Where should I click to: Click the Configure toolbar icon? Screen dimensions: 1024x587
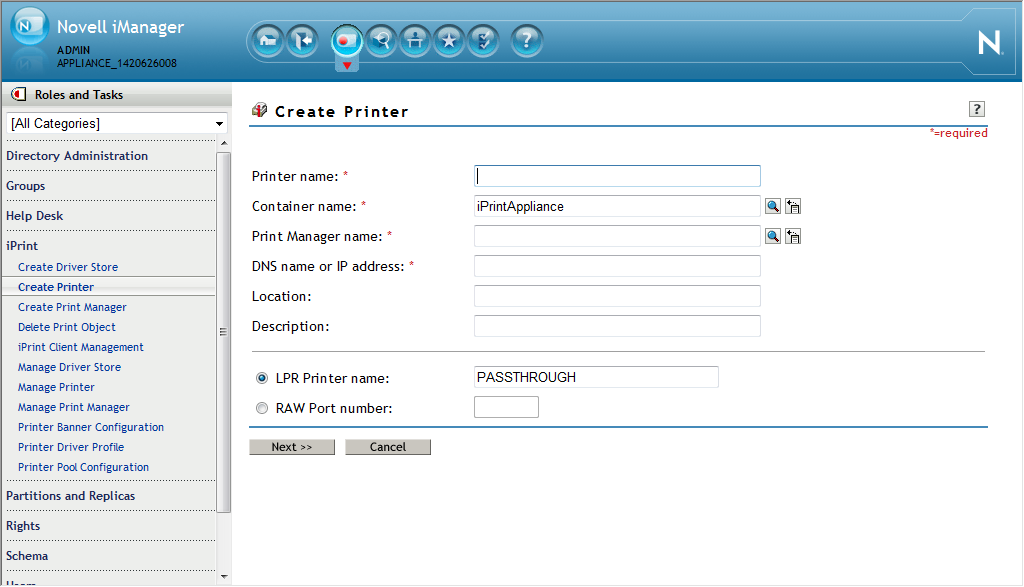[x=415, y=41]
